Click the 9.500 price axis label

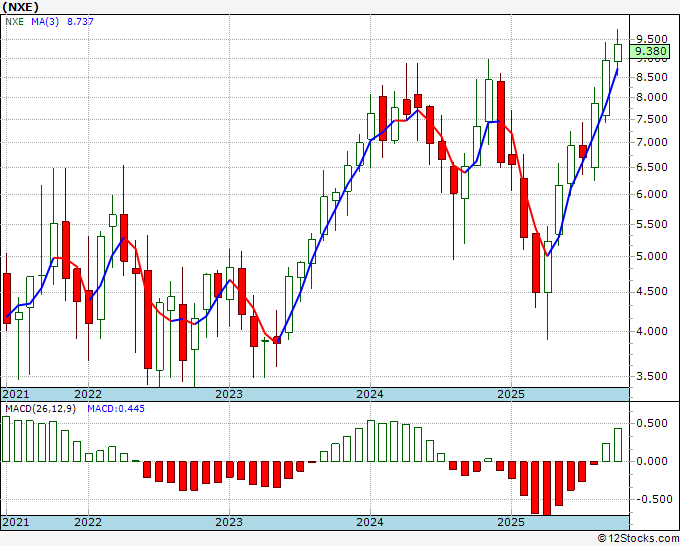651,39
